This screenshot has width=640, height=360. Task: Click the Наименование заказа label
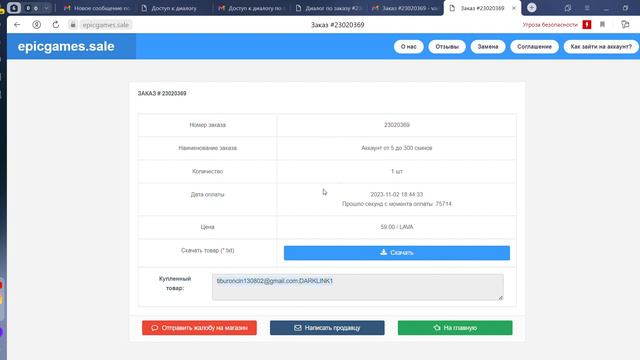click(x=208, y=148)
